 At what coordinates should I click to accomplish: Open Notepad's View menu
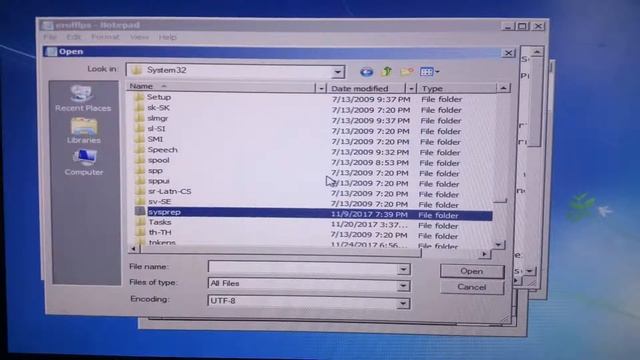(x=139, y=37)
